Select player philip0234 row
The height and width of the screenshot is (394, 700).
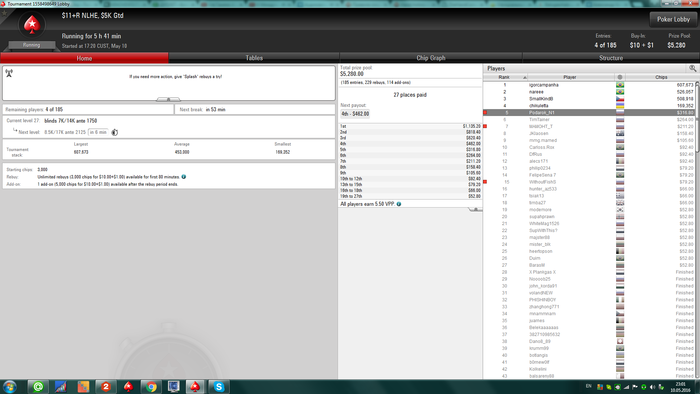click(589, 168)
